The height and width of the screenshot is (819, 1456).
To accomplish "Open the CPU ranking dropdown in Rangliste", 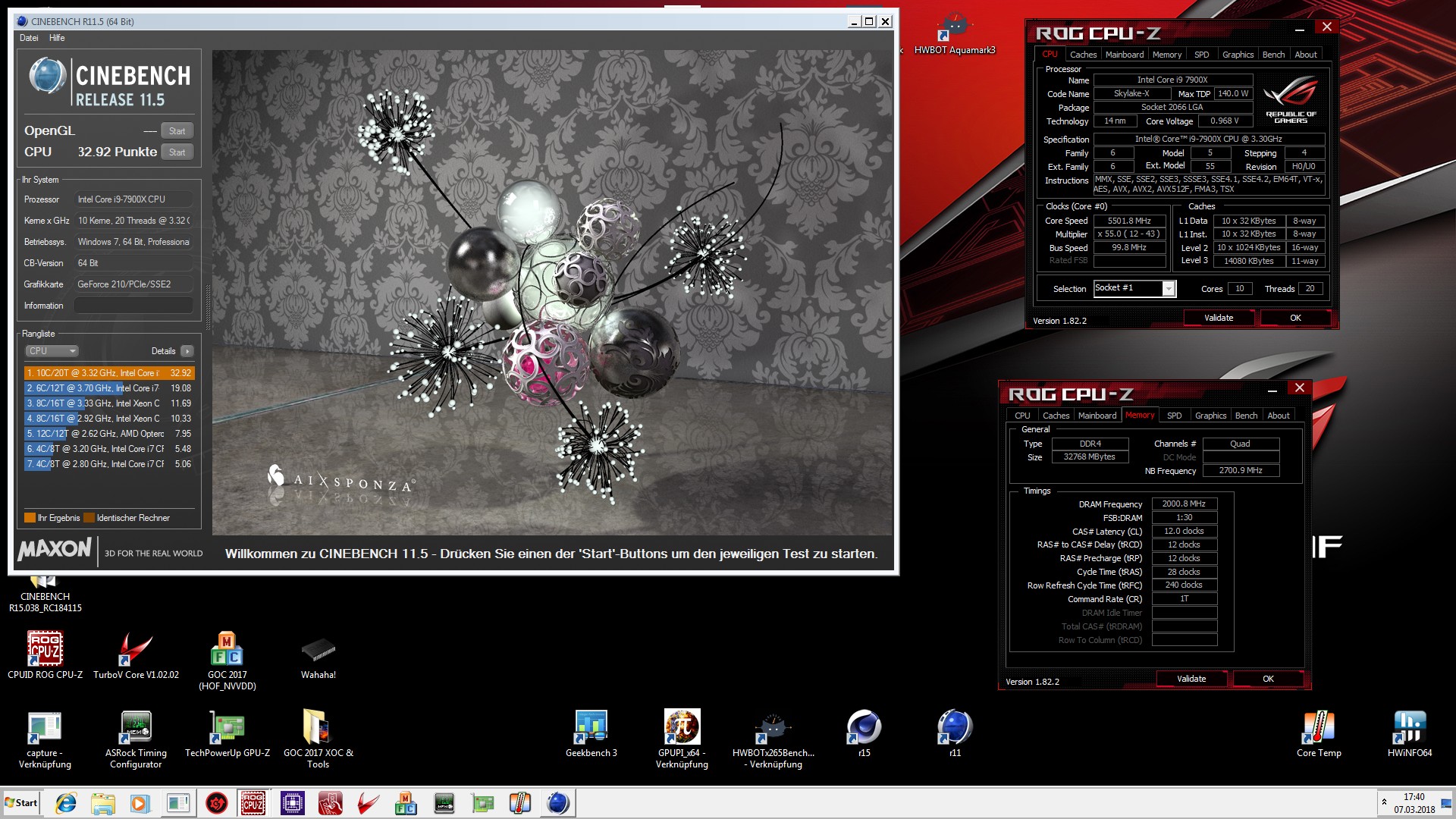I will (52, 351).
